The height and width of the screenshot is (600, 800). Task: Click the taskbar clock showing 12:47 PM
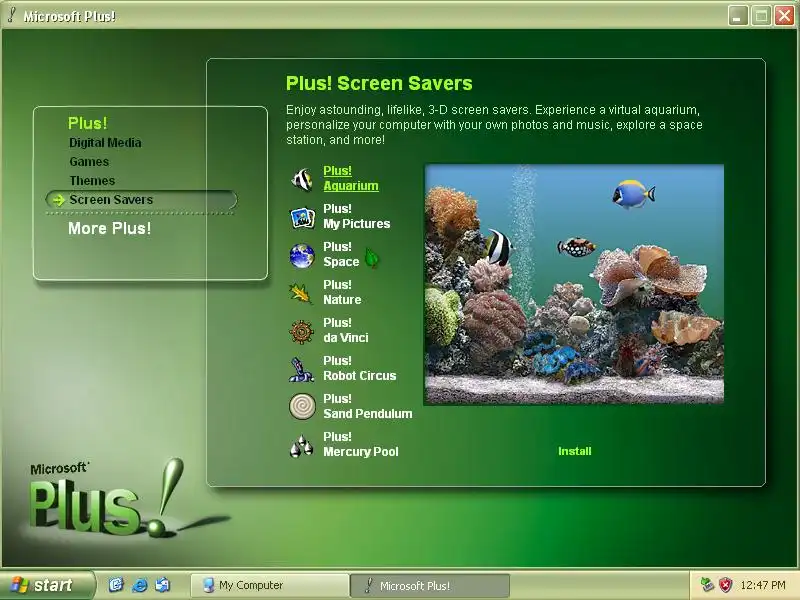pos(763,585)
